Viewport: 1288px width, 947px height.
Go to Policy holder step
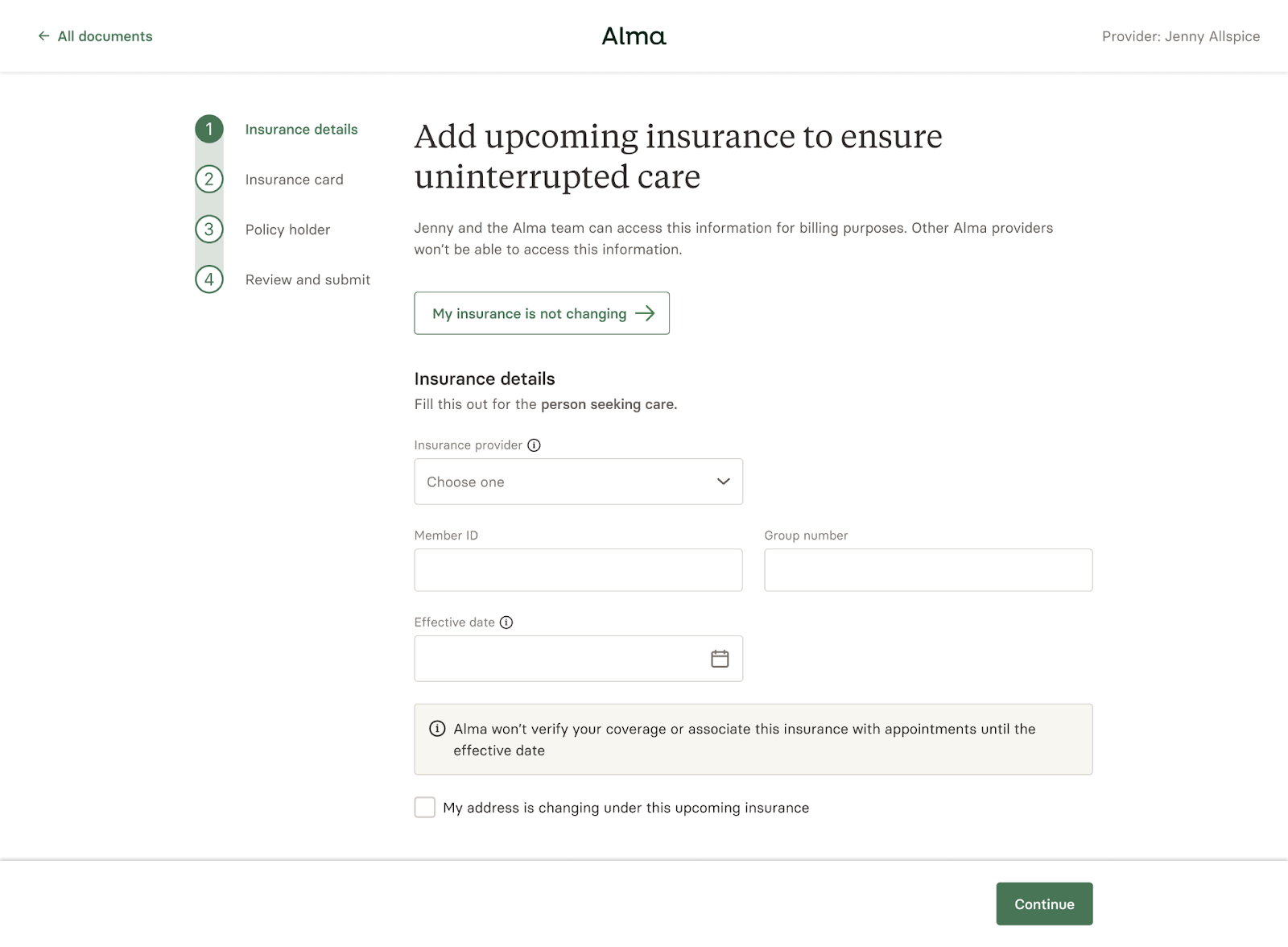[287, 230]
